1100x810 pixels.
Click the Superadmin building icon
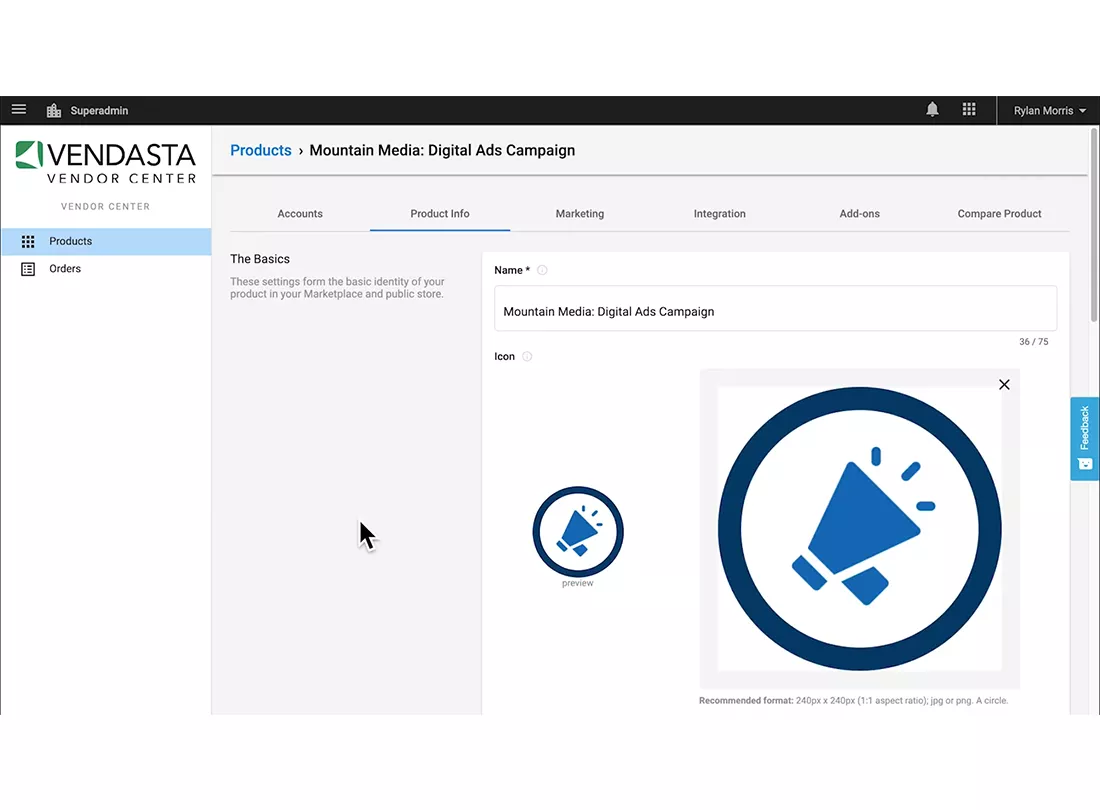click(x=54, y=110)
